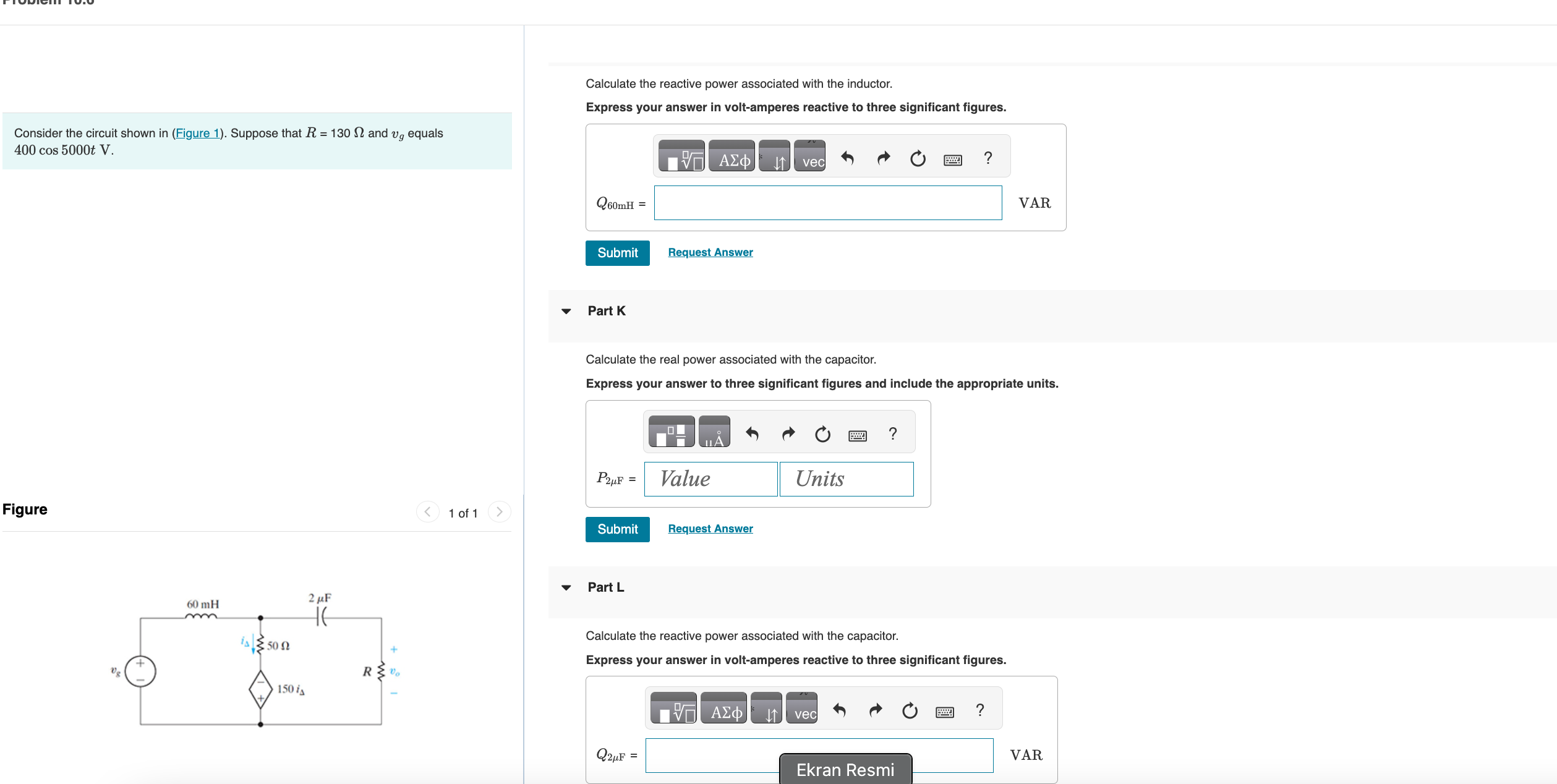The image size is (1557, 784).
Task: Collapse the Part L section
Action: tap(566, 587)
